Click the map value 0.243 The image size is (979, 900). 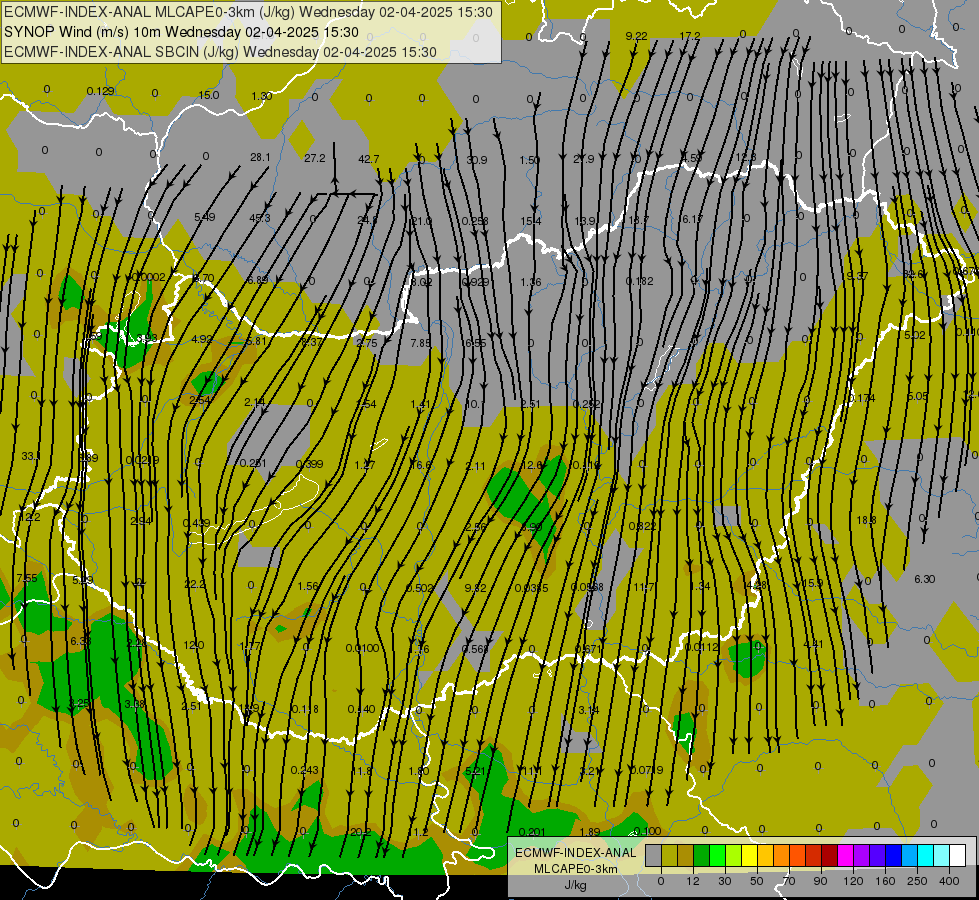click(305, 770)
